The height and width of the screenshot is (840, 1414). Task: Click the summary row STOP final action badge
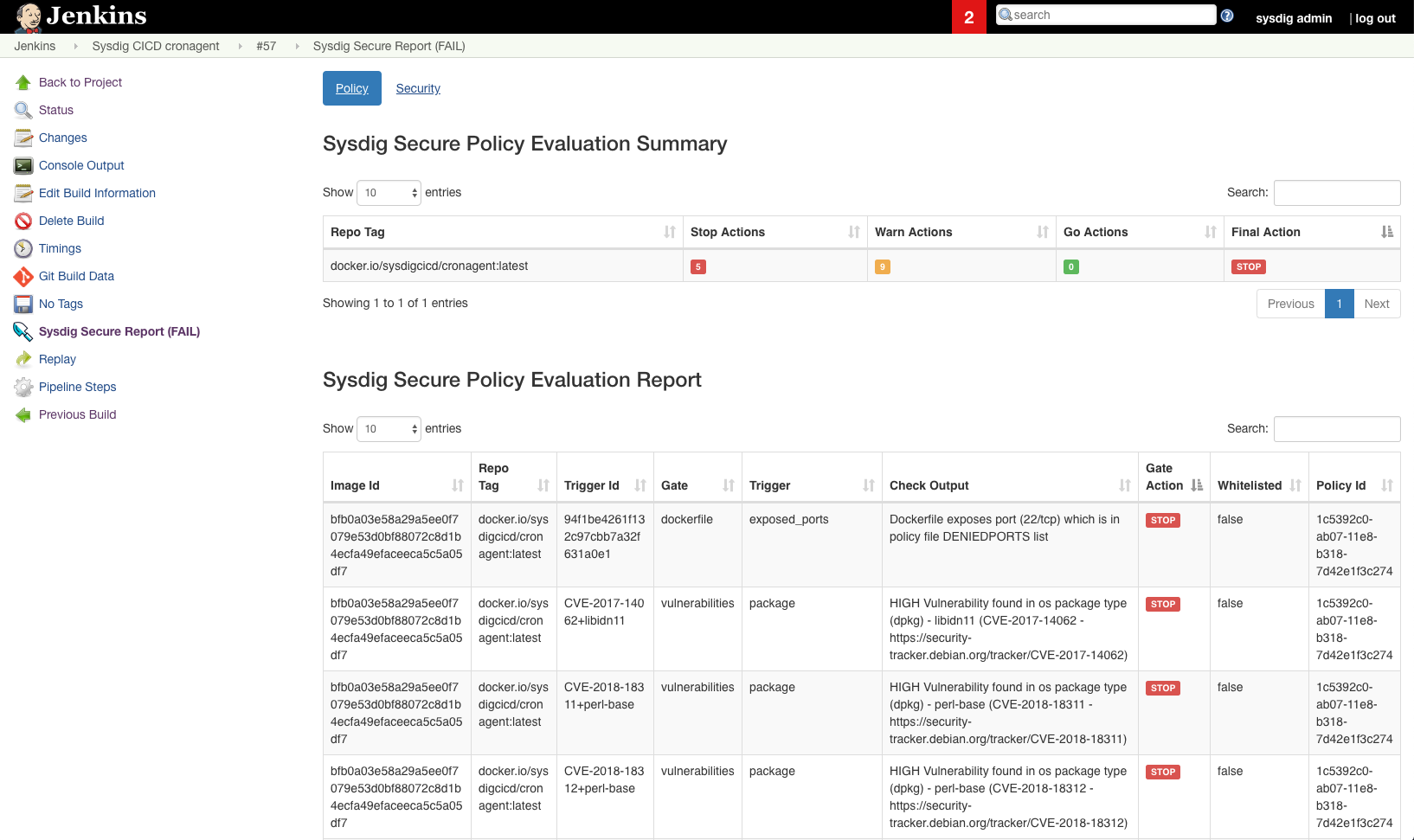pos(1249,266)
